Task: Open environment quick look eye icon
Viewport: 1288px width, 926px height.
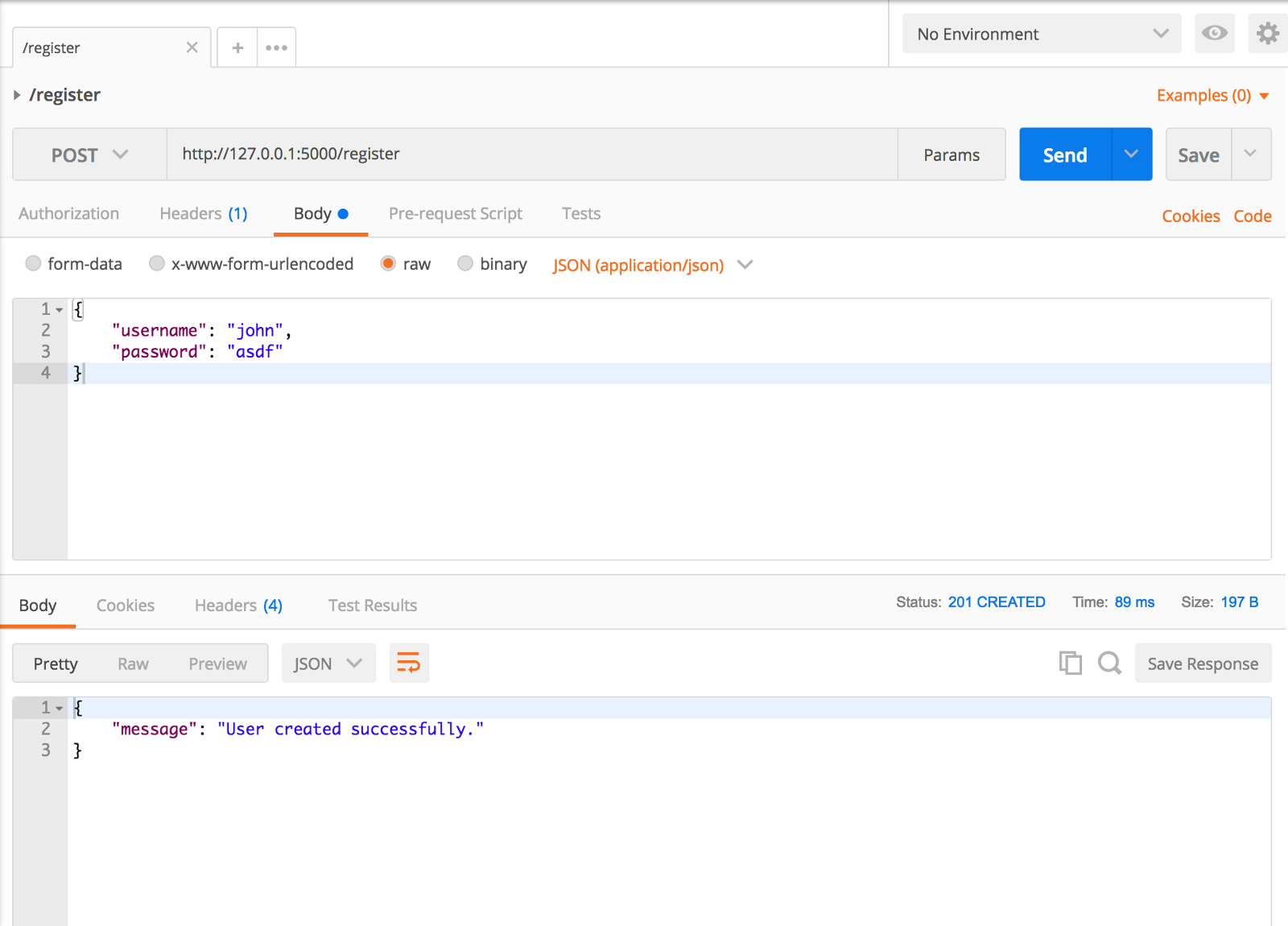Action: pyautogui.click(x=1214, y=33)
